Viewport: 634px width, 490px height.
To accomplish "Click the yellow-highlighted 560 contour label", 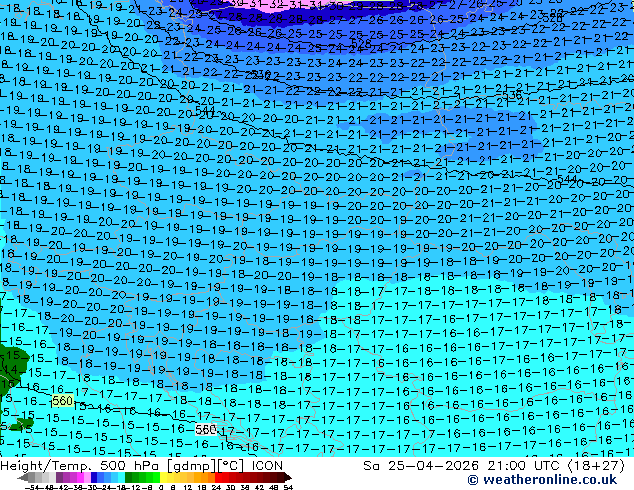I will pos(63,401).
